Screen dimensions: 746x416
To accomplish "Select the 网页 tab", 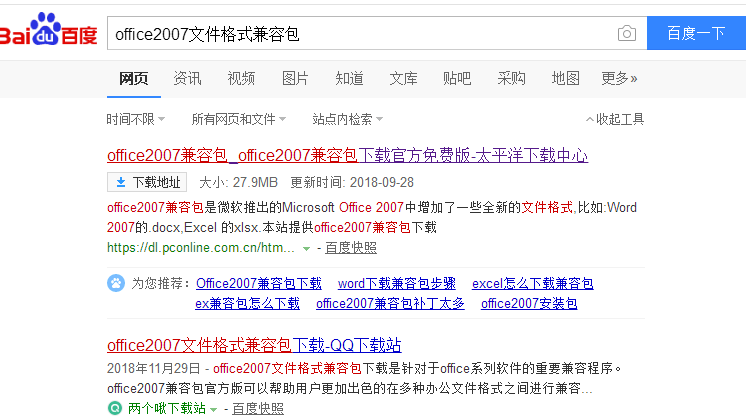I will click(134, 78).
